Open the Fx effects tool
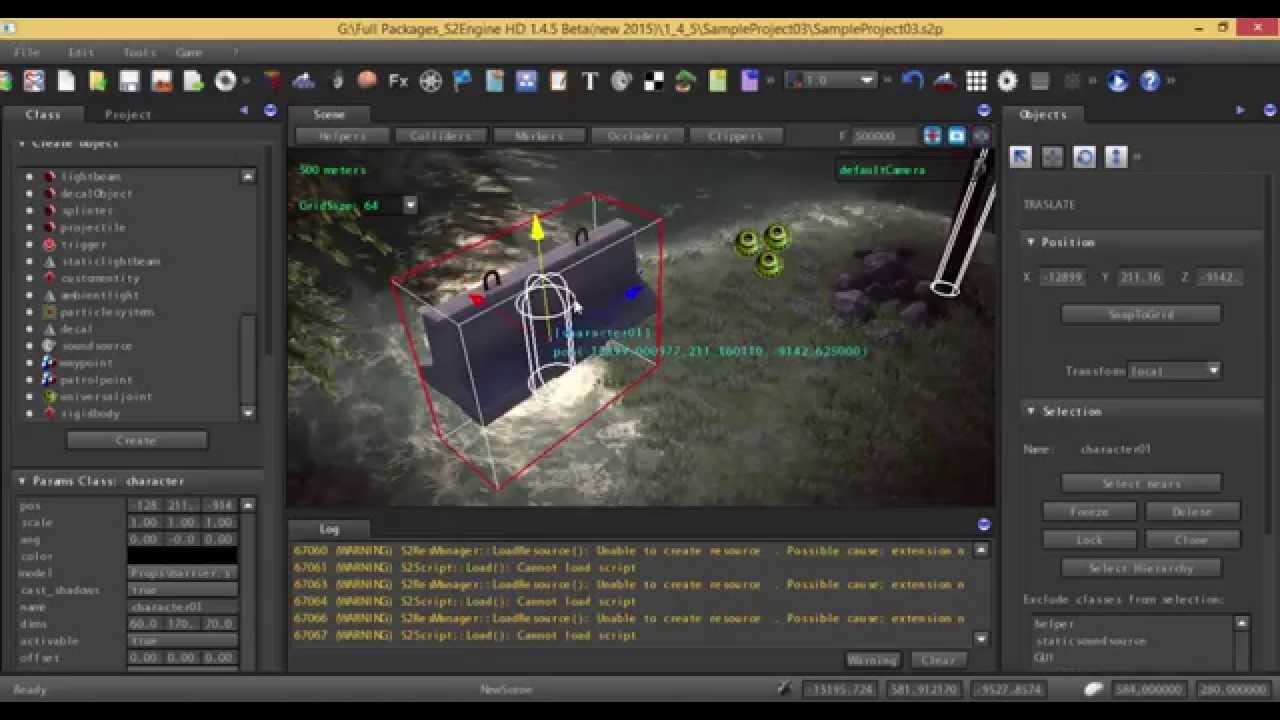1280x720 pixels. click(398, 81)
